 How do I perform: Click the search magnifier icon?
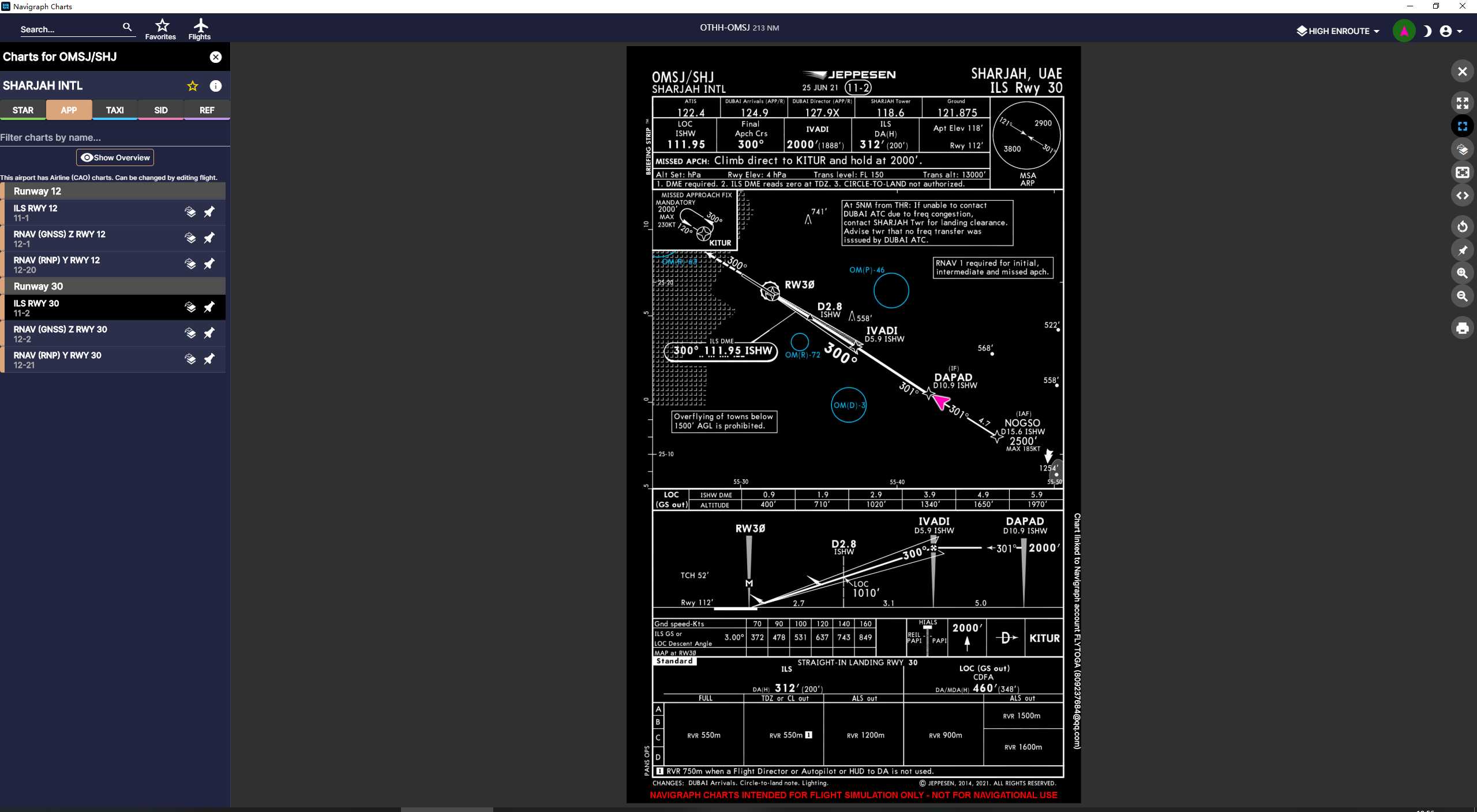tap(128, 27)
